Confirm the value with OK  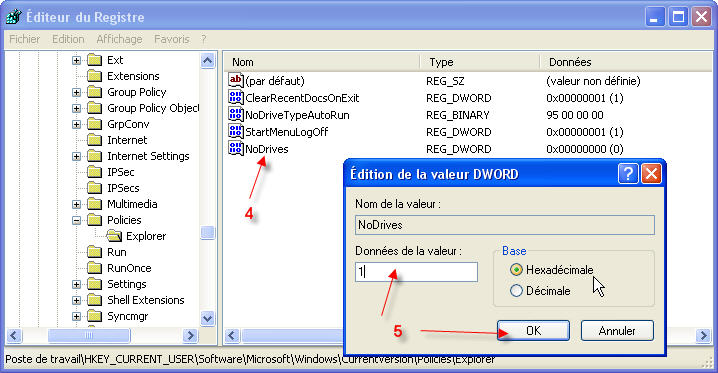coord(533,330)
